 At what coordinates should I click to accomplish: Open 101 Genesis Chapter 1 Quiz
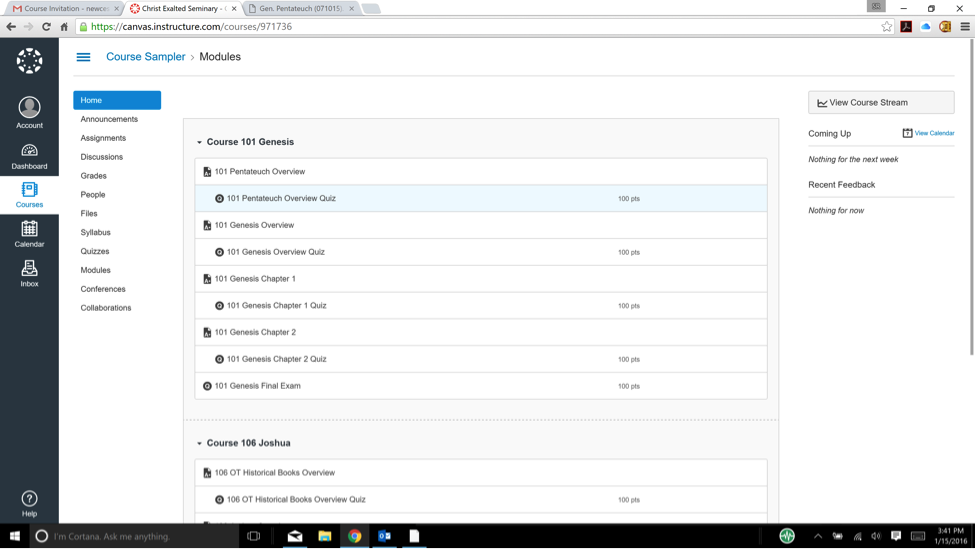(x=276, y=306)
